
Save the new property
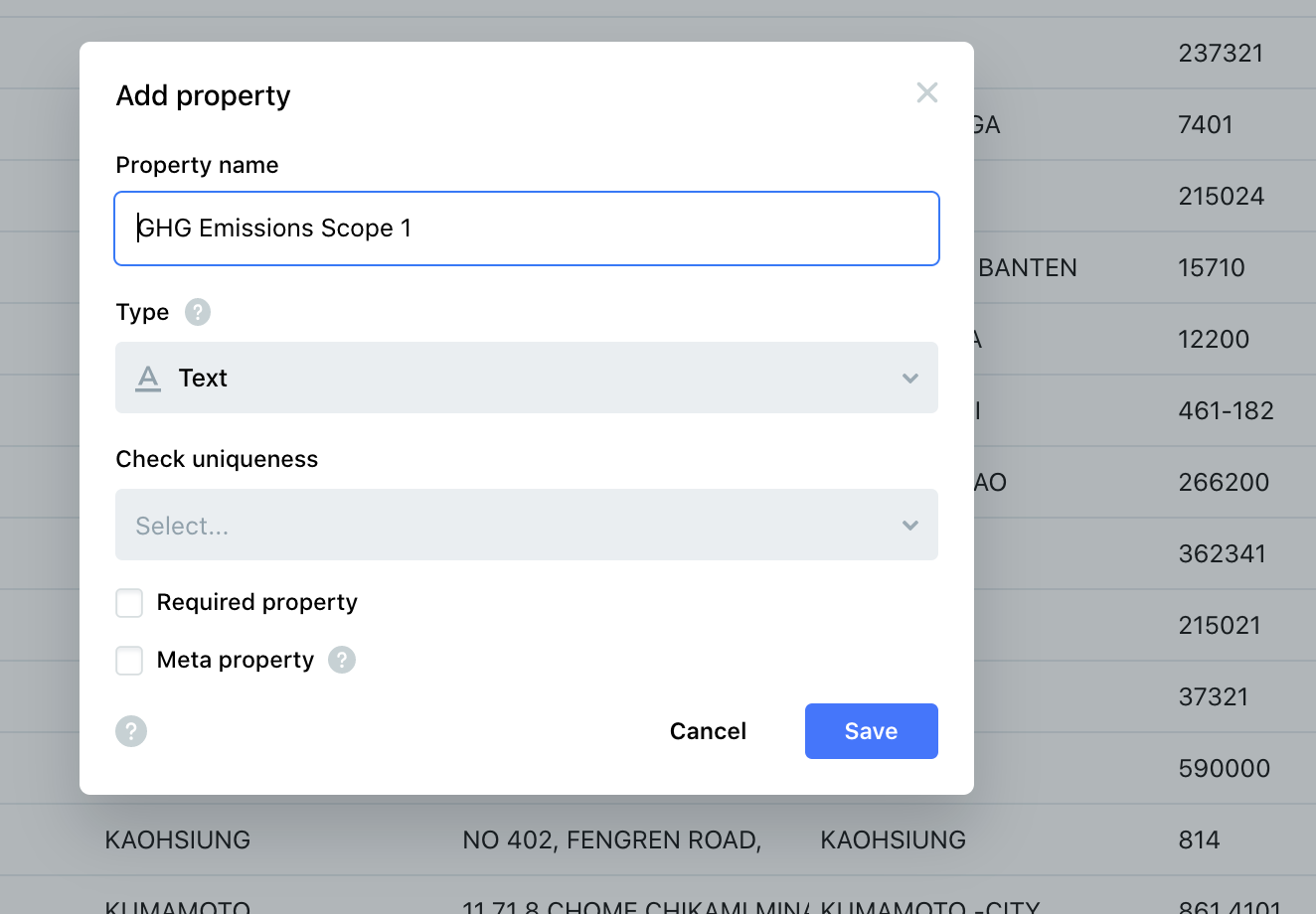(x=872, y=731)
